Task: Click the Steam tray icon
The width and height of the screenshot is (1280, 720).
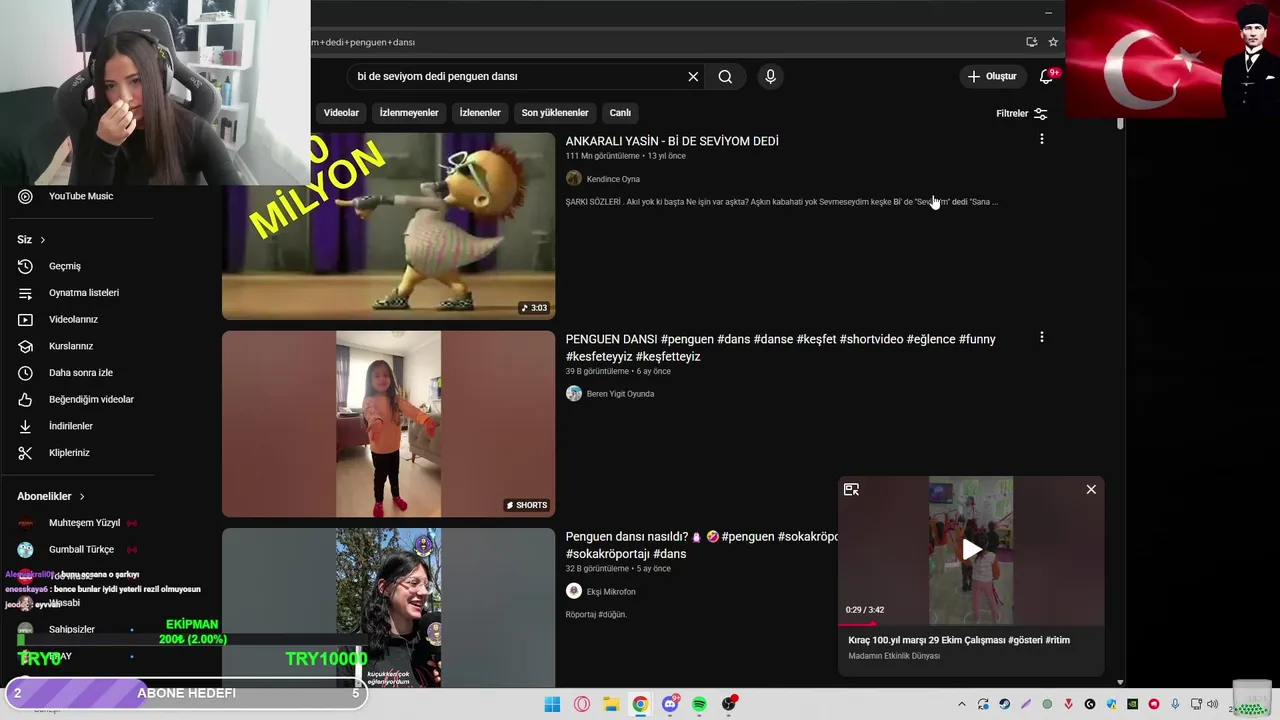Action: coord(1004,704)
